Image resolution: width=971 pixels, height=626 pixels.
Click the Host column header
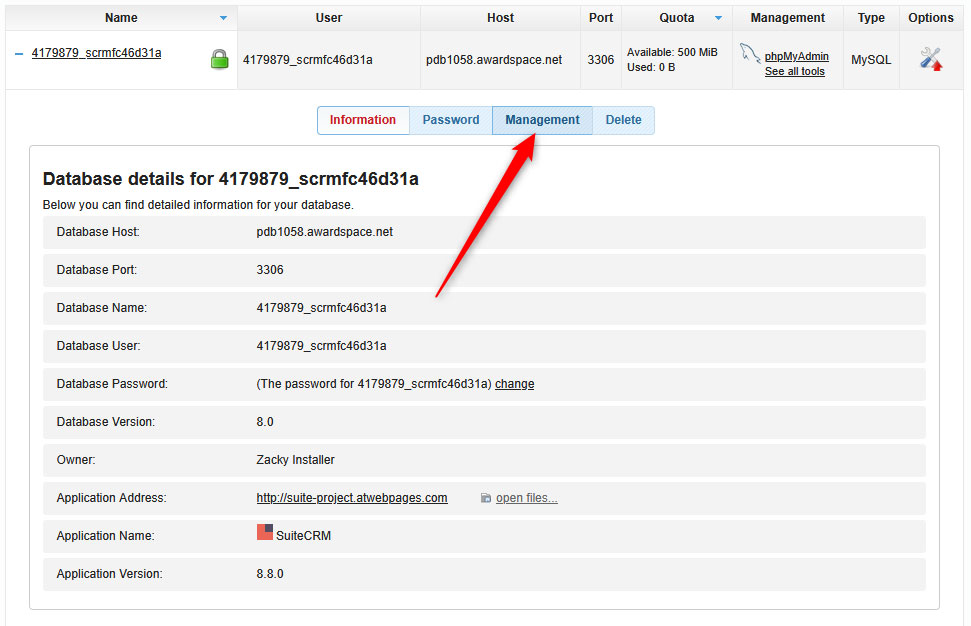pos(501,18)
